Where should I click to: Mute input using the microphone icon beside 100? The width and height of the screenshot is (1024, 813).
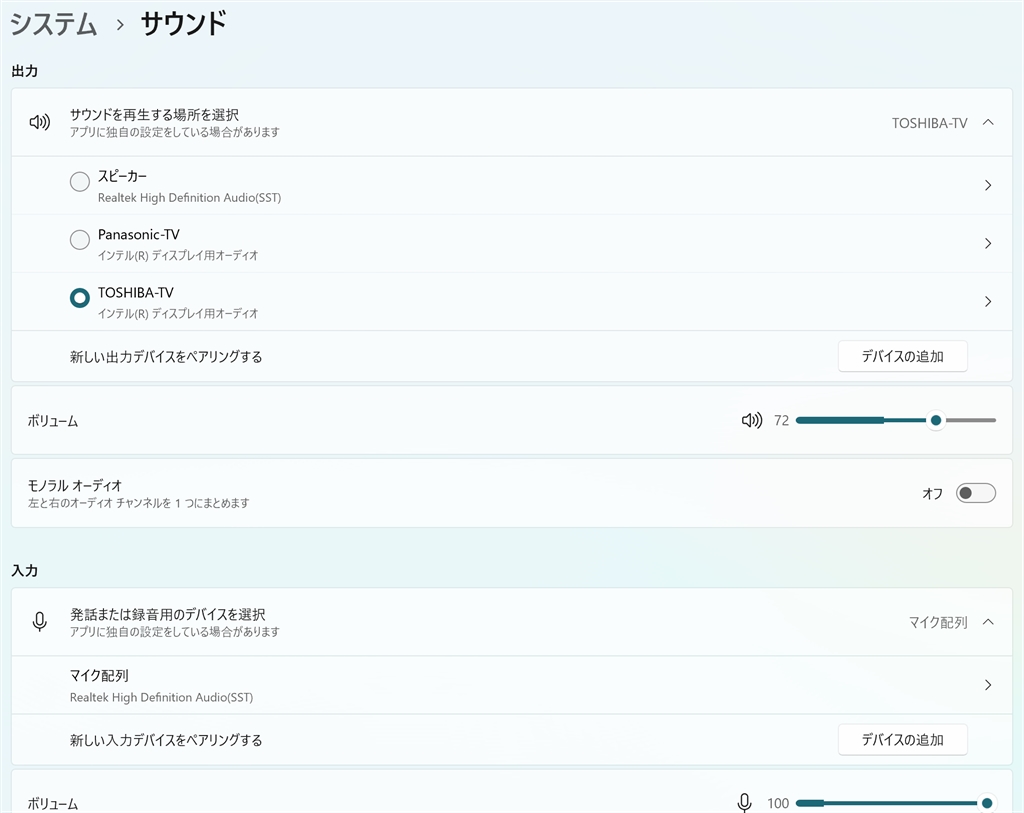(744, 803)
